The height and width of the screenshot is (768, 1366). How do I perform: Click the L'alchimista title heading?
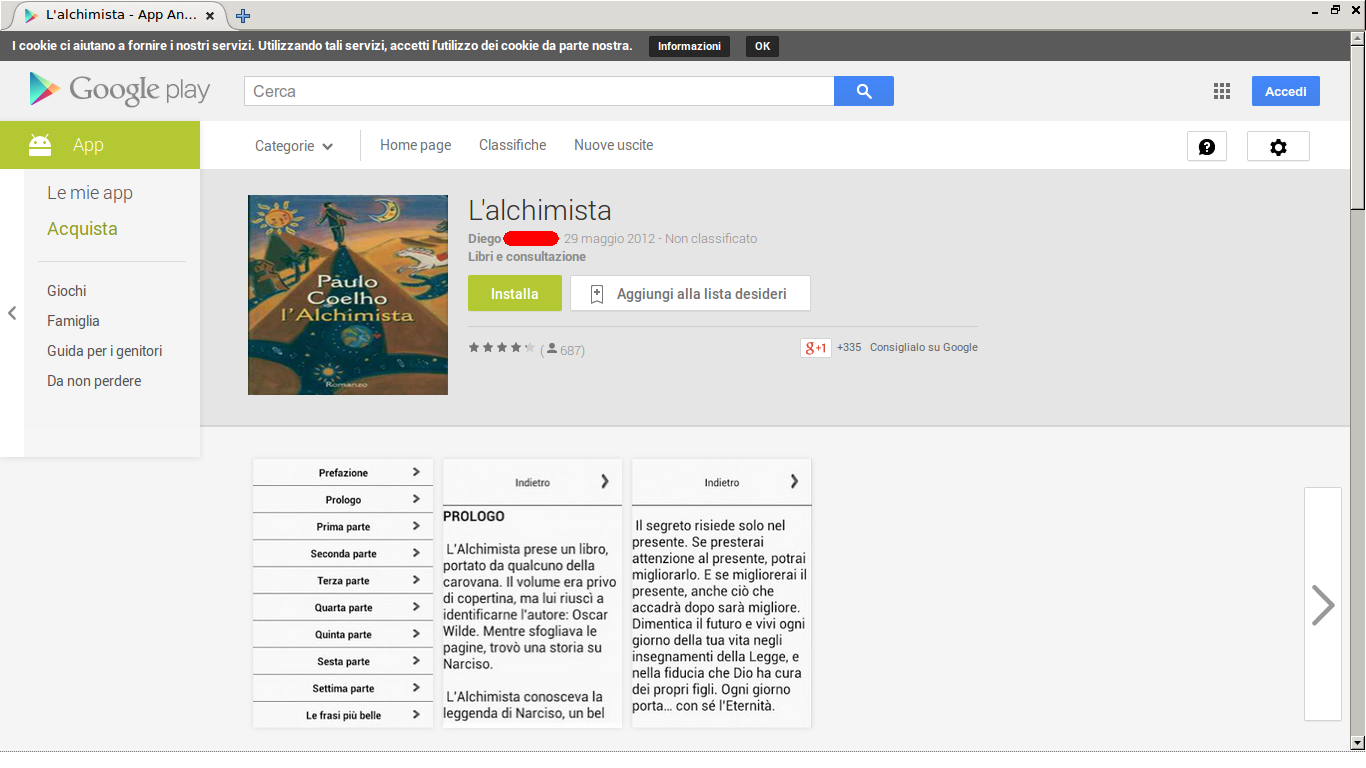click(540, 211)
